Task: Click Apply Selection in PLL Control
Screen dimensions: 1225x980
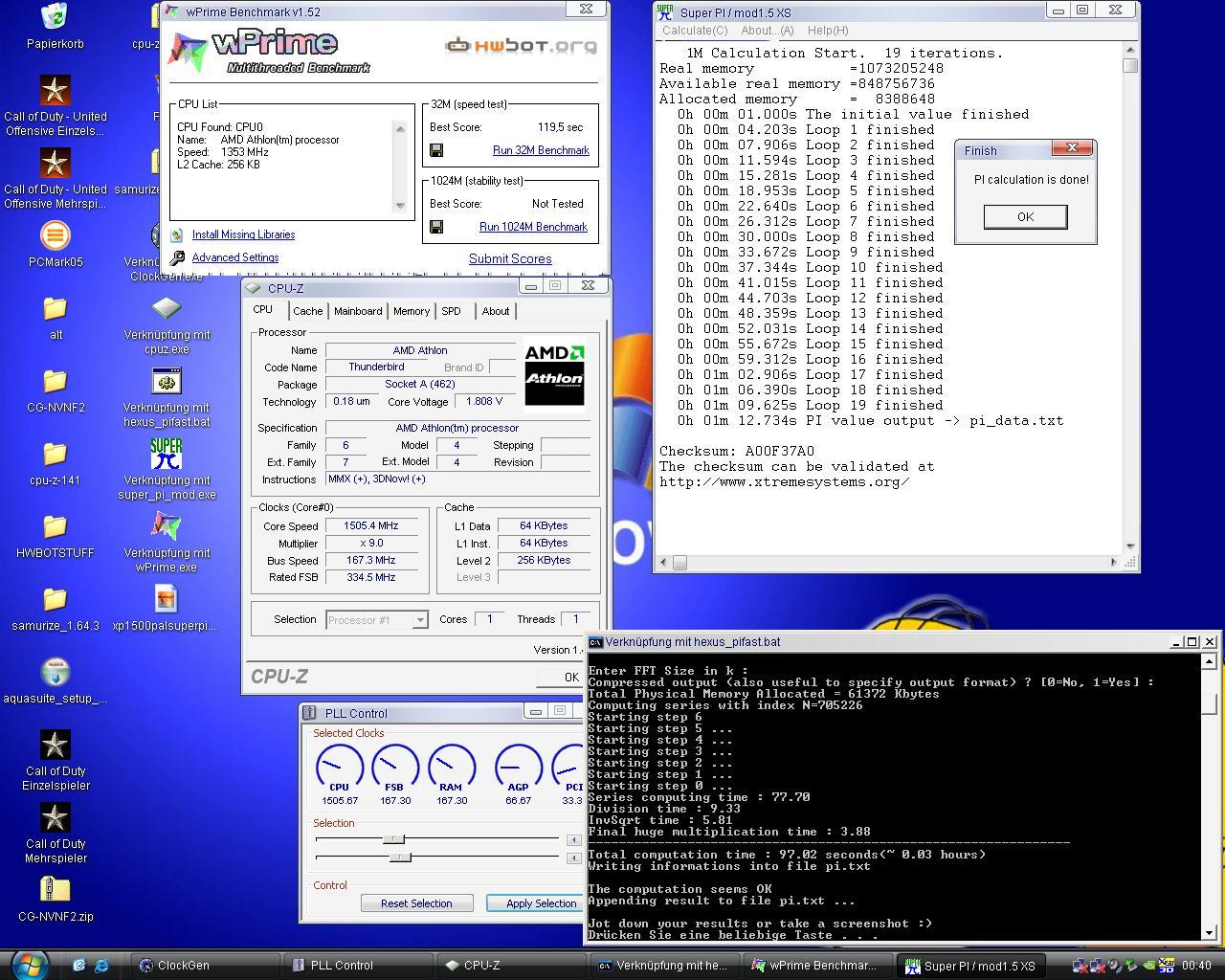Action: [536, 903]
